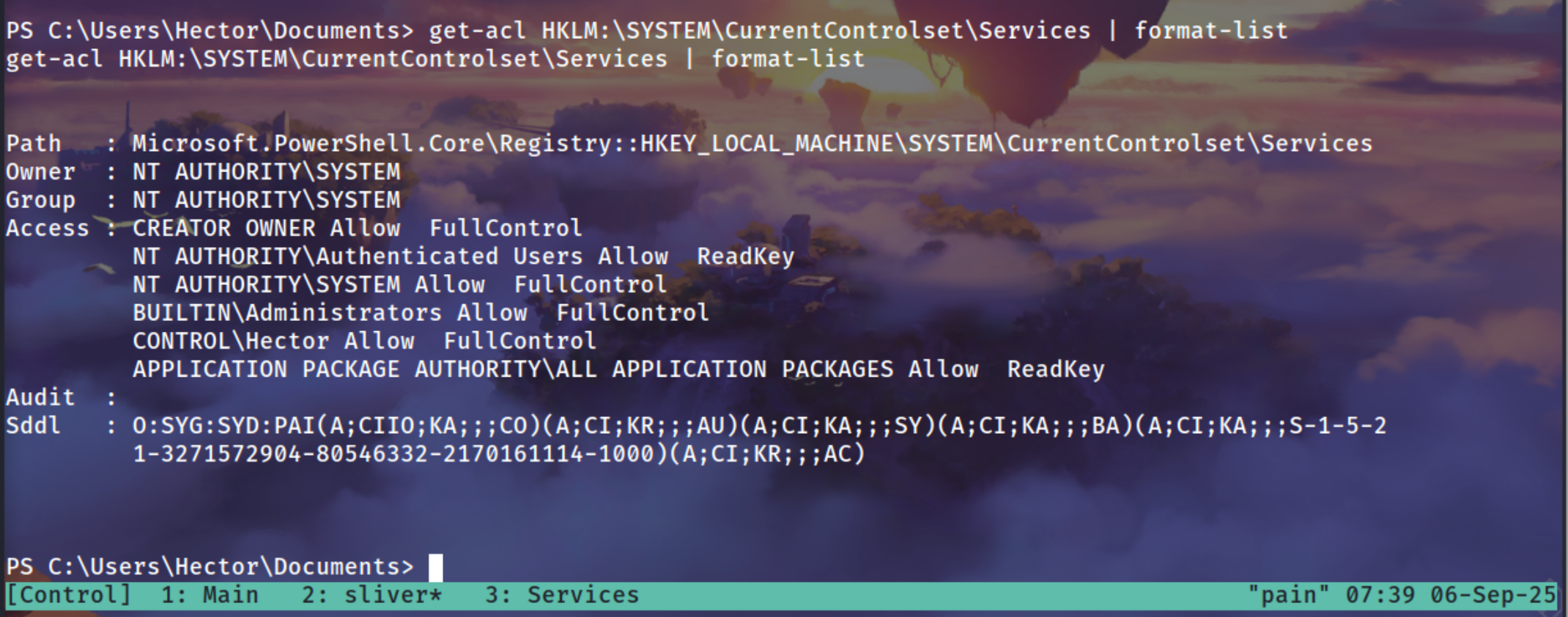Click the "pain" hostname in status bar

(x=1288, y=594)
